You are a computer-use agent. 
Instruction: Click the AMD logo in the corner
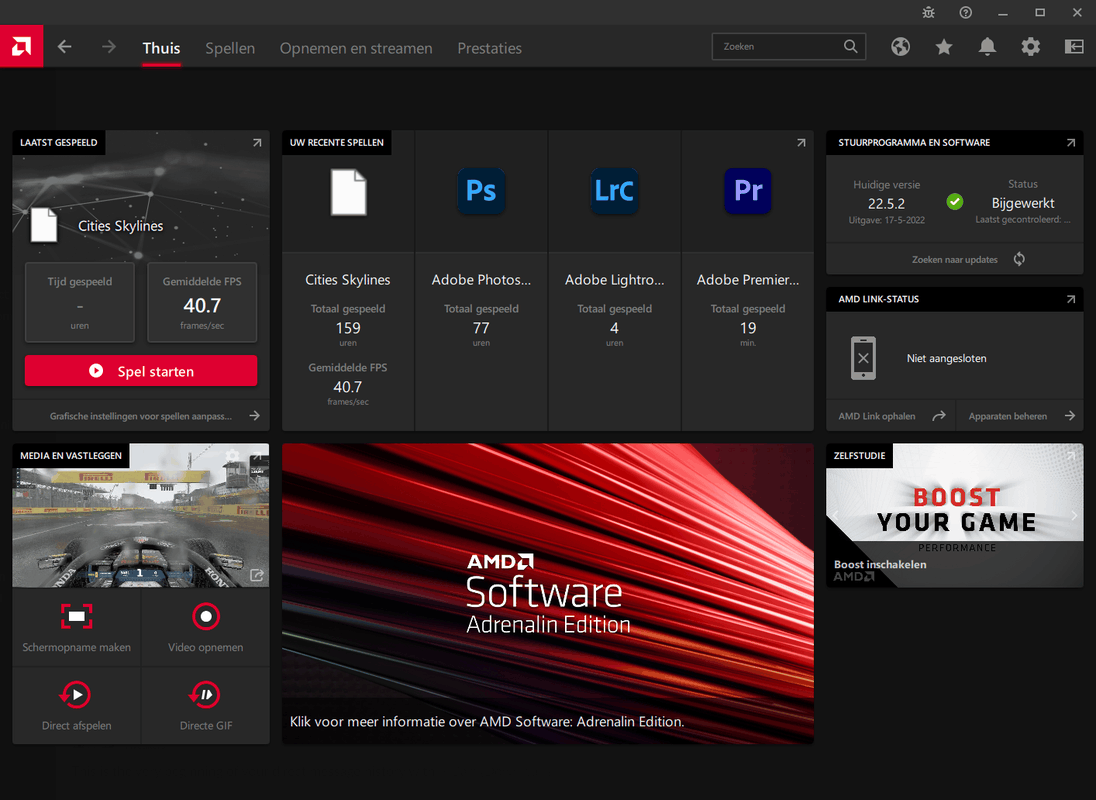tap(21, 46)
